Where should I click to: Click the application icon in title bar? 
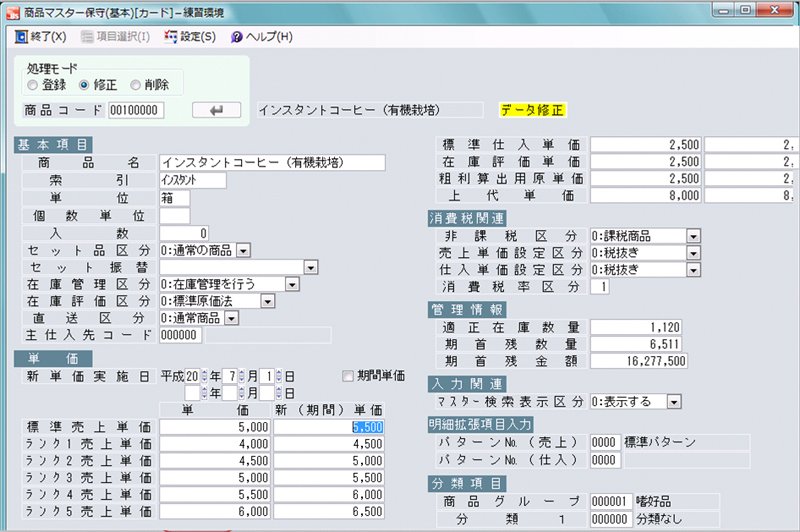tap(13, 12)
